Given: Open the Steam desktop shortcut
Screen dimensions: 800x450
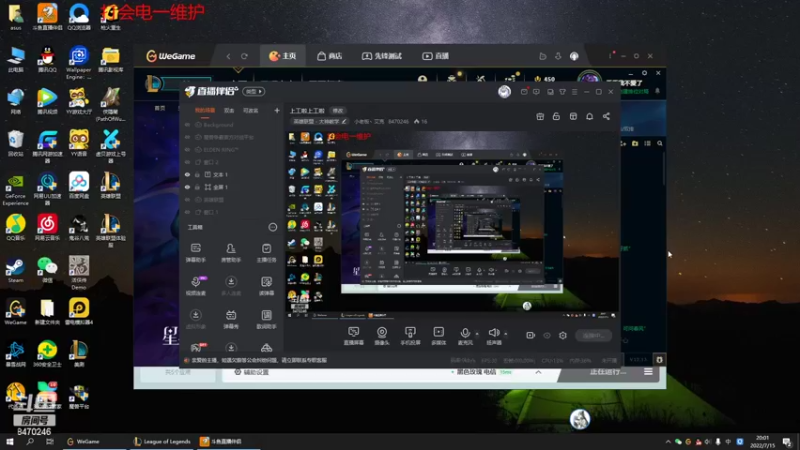Looking at the screenshot, I should click(x=15, y=270).
